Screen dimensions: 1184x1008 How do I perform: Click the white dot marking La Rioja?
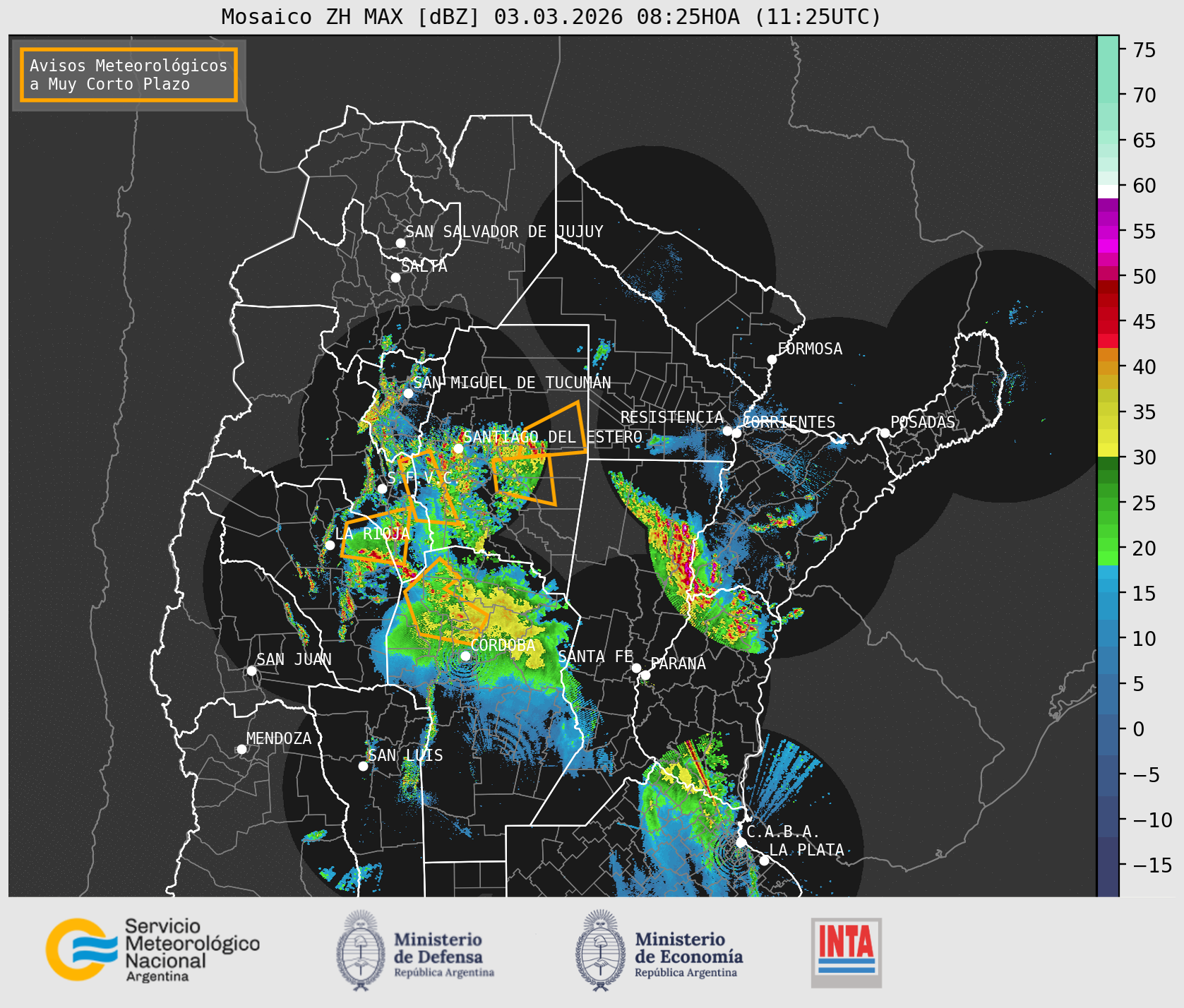tap(330, 545)
